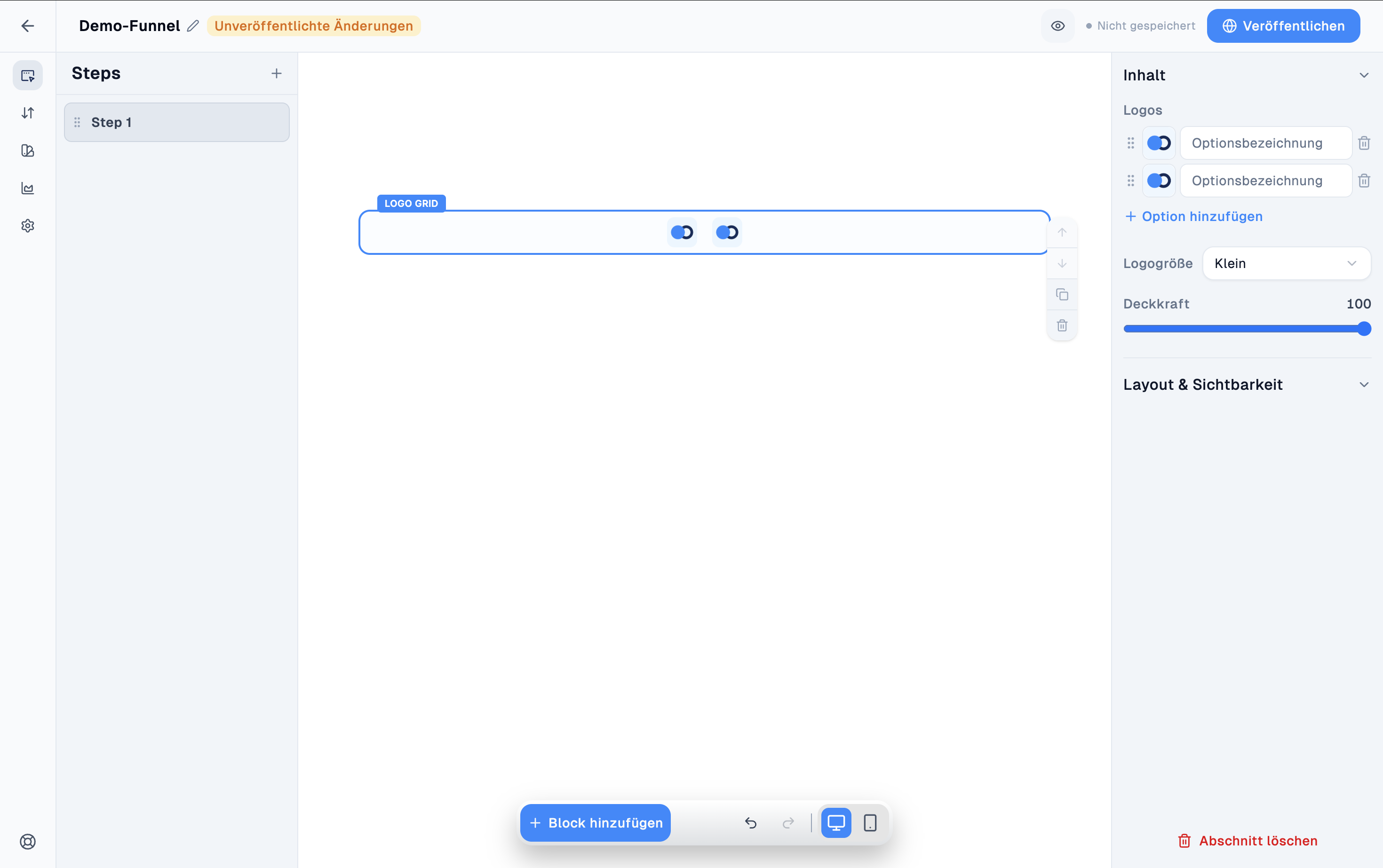The height and width of the screenshot is (868, 1383).
Task: Click the Logos label in the Inhalt panel
Action: click(1142, 110)
